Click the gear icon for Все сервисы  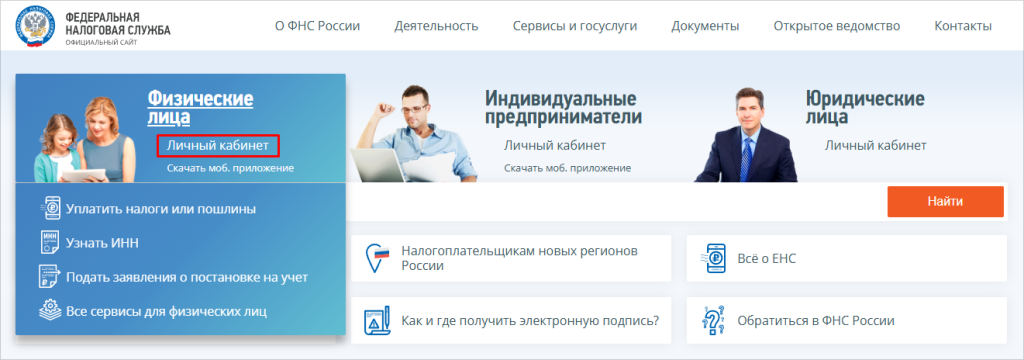tap(50, 310)
